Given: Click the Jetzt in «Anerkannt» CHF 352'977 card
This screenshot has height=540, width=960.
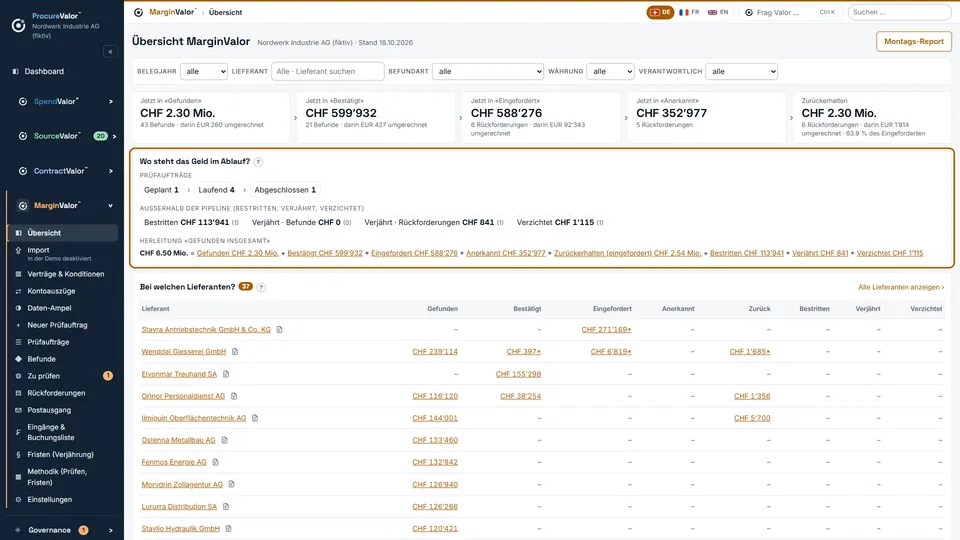Looking at the screenshot, I should pyautogui.click(x=707, y=117).
